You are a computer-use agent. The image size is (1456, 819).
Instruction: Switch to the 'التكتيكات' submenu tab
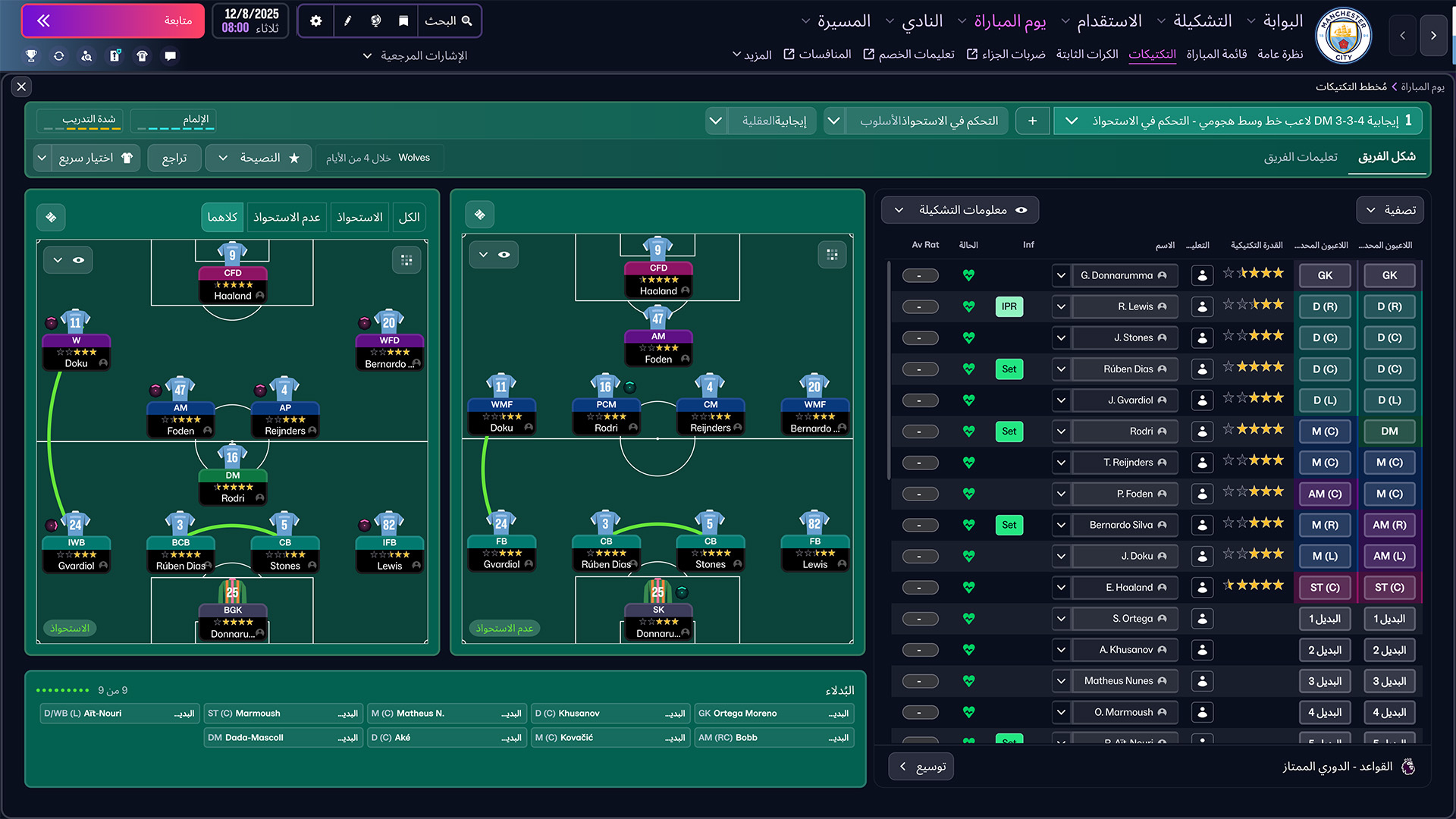tap(1152, 55)
